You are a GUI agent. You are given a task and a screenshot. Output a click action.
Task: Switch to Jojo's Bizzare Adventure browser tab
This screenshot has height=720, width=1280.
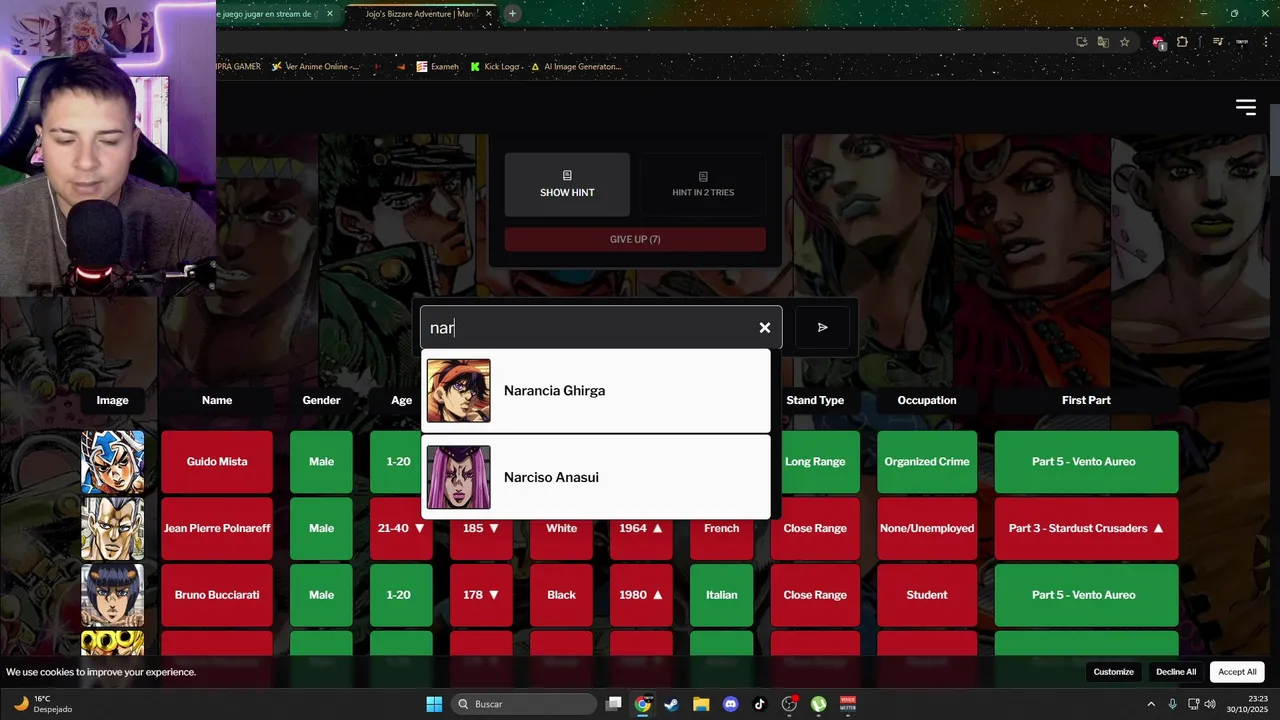click(x=420, y=14)
